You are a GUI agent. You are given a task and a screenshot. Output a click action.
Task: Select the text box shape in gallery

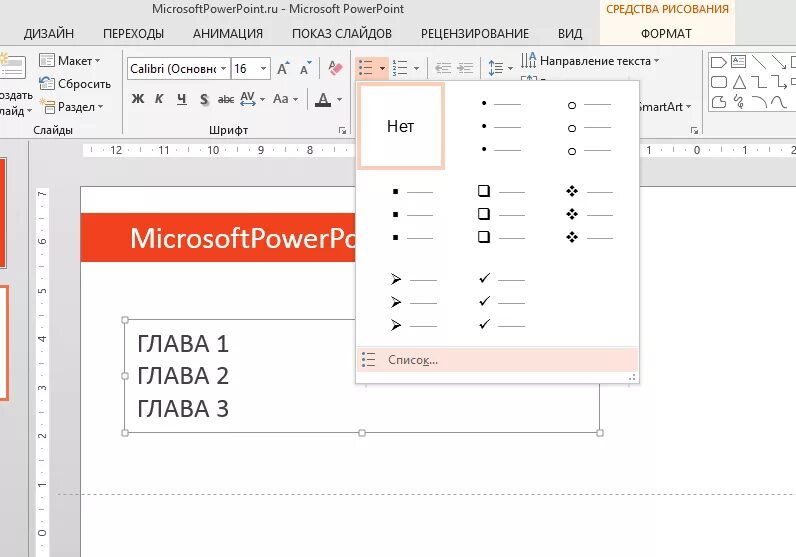(738, 62)
